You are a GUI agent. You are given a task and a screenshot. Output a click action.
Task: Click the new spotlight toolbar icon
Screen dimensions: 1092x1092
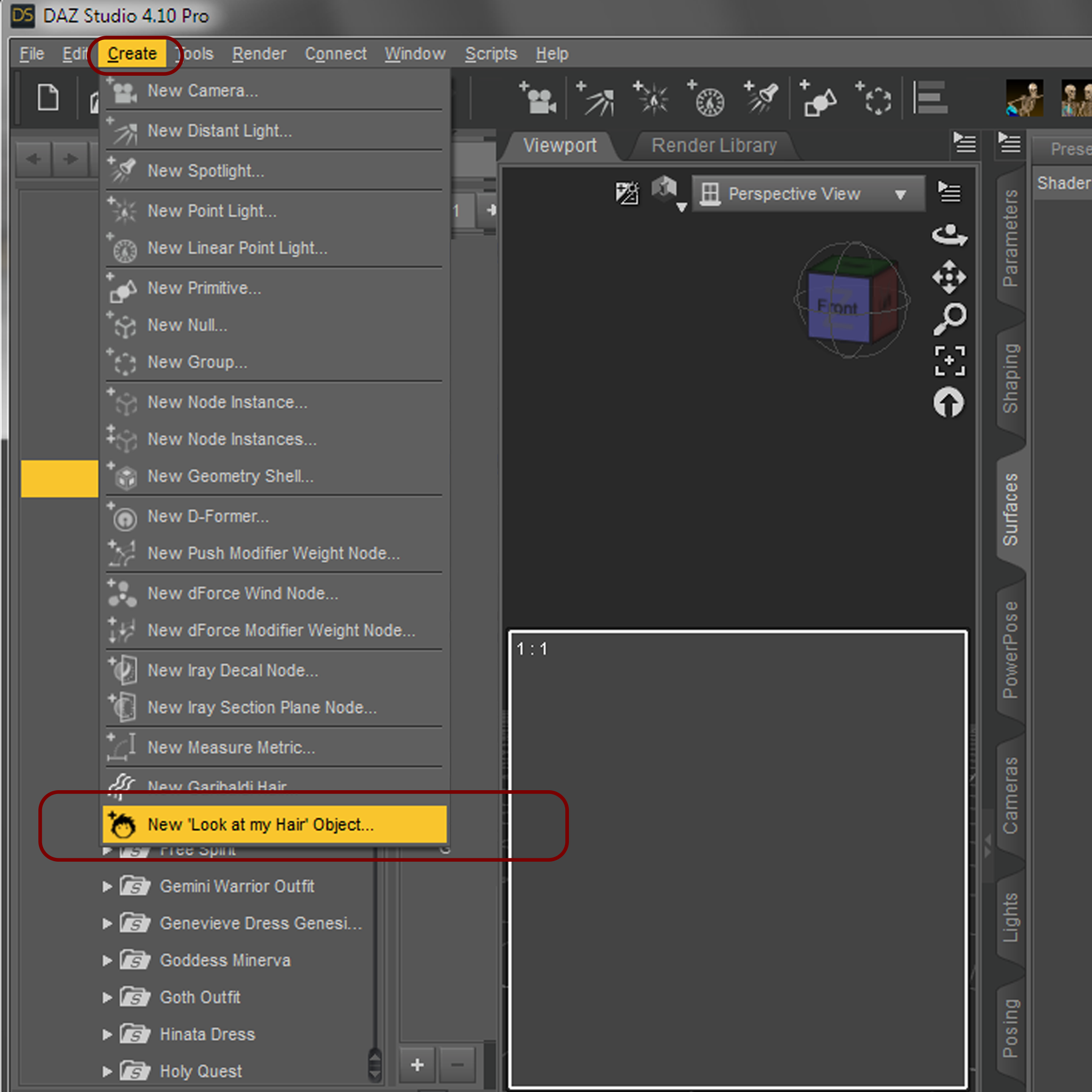pos(762,100)
